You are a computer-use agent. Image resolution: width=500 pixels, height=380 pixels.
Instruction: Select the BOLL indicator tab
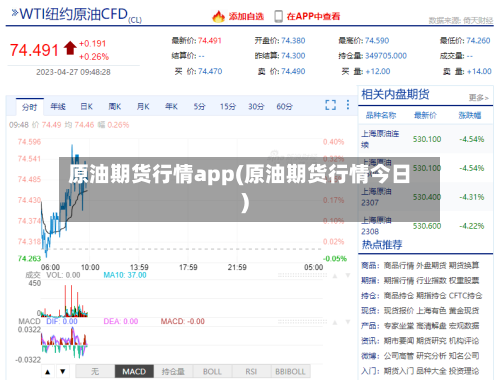(x=212, y=371)
